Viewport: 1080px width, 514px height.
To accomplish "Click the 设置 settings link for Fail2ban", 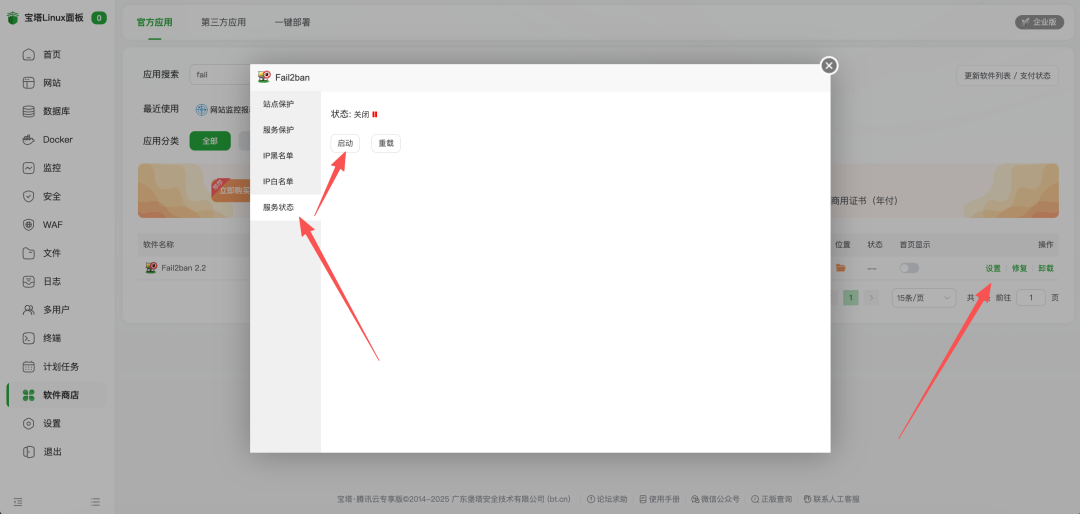I will point(993,268).
